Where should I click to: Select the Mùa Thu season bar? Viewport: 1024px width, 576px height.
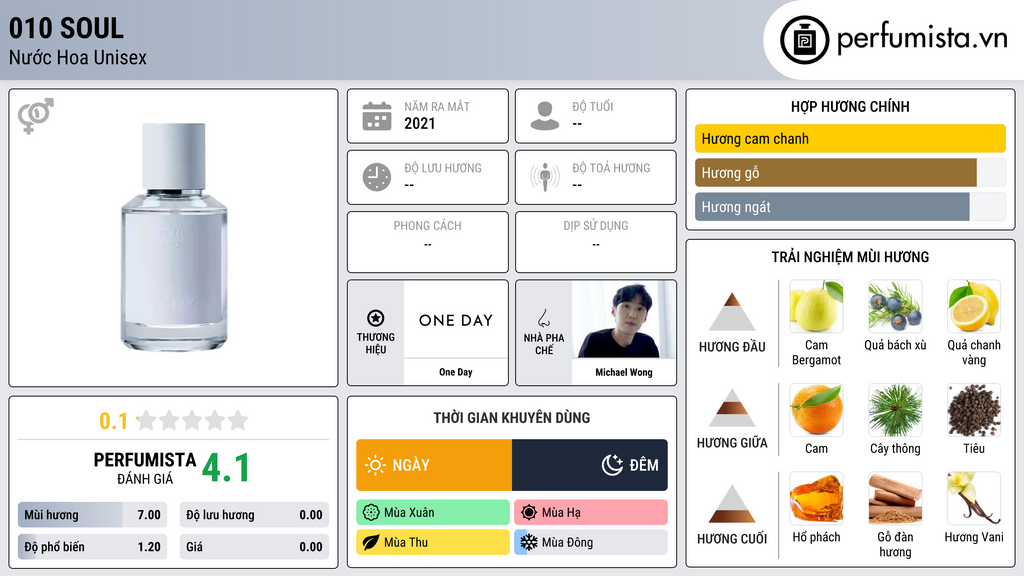point(433,542)
